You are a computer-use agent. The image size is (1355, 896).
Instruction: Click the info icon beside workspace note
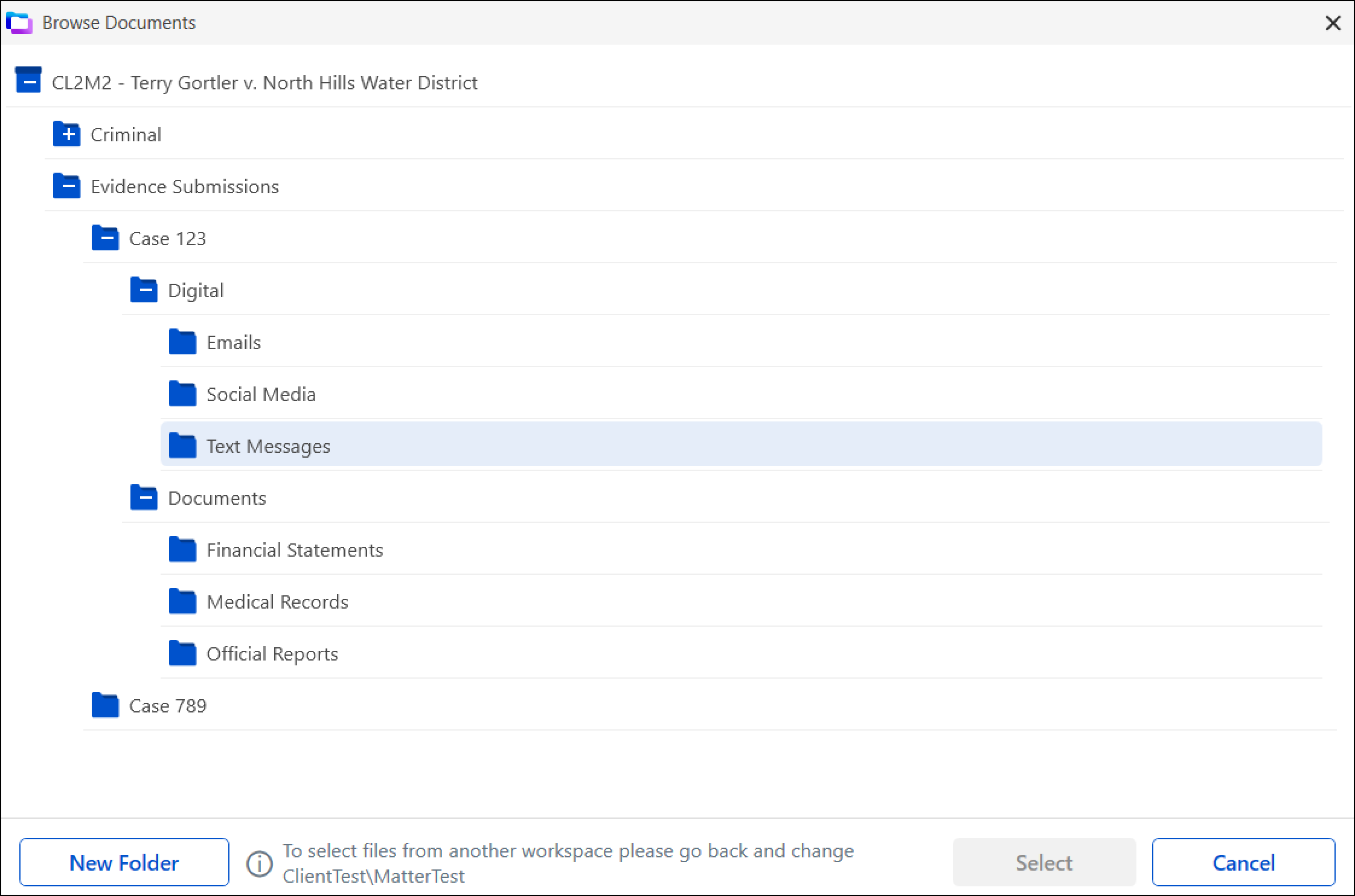260,863
